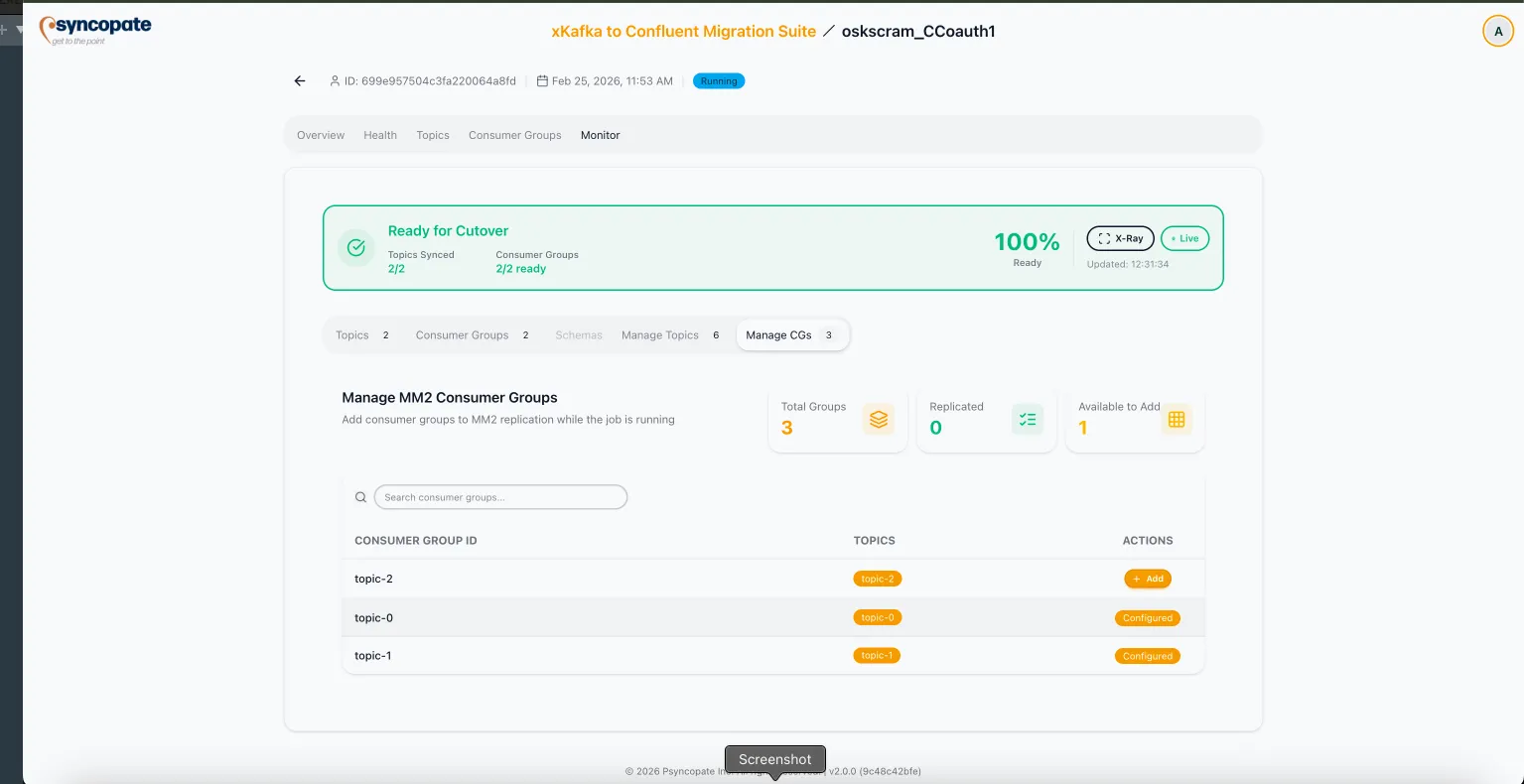
Task: Click the search consumer groups field
Action: [500, 496]
